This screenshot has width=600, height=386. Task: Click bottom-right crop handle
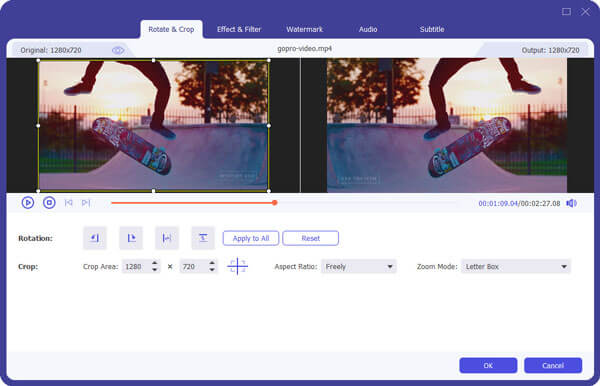click(x=269, y=191)
